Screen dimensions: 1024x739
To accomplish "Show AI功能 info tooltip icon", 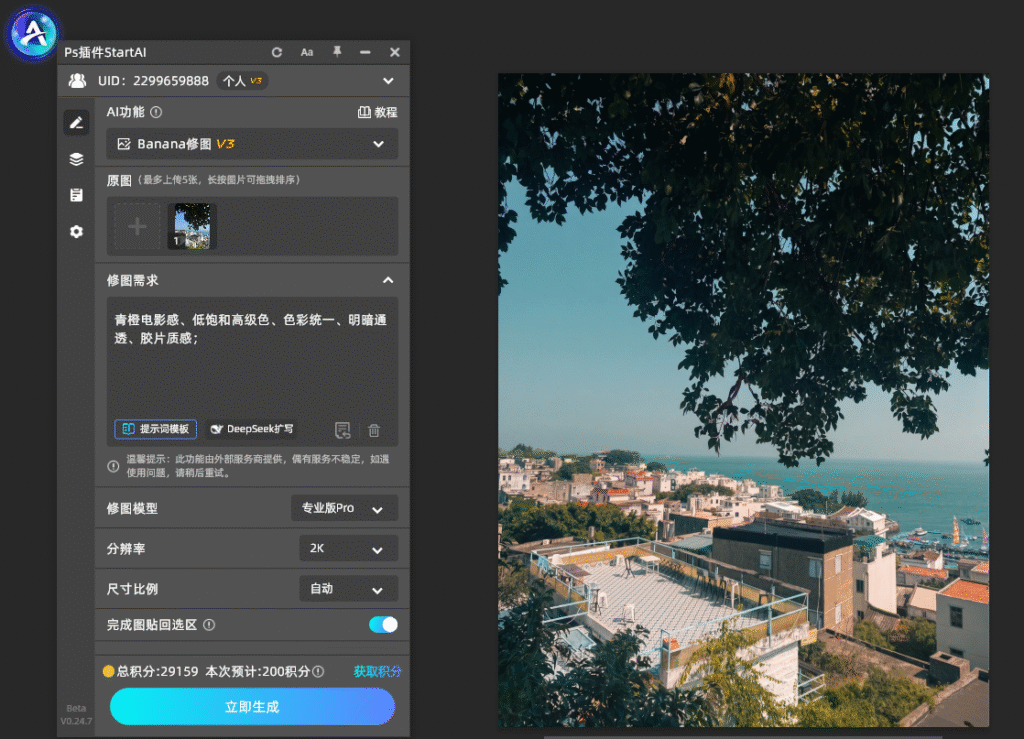I will point(156,112).
